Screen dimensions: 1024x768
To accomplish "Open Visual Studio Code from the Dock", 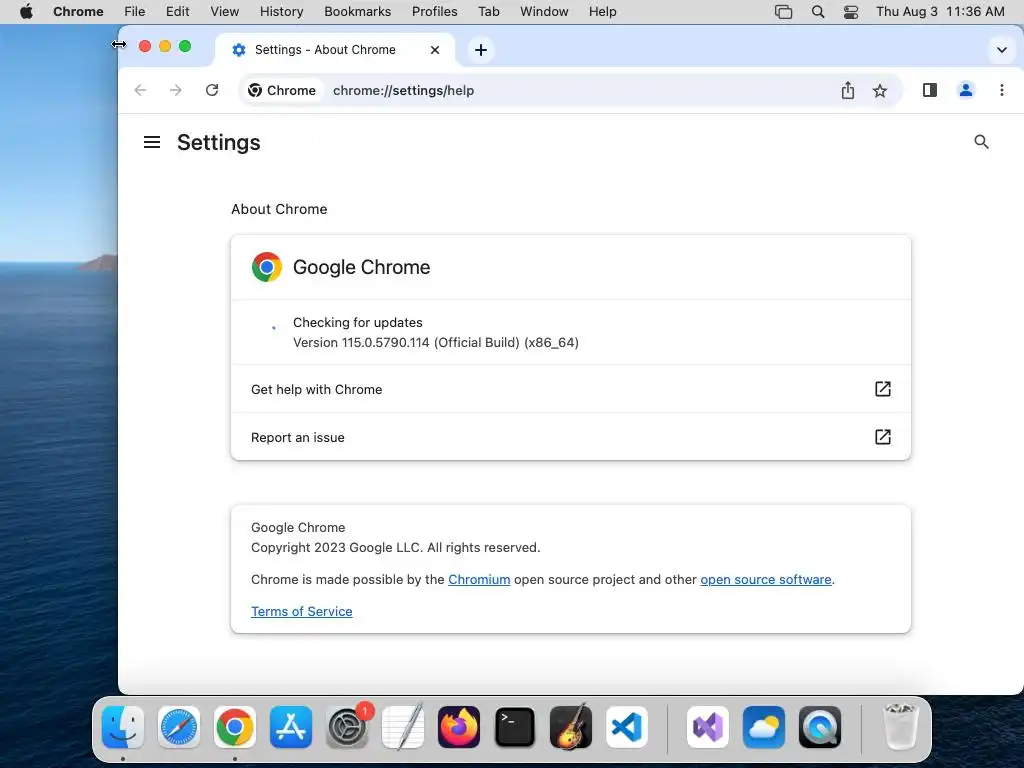I will click(x=627, y=727).
